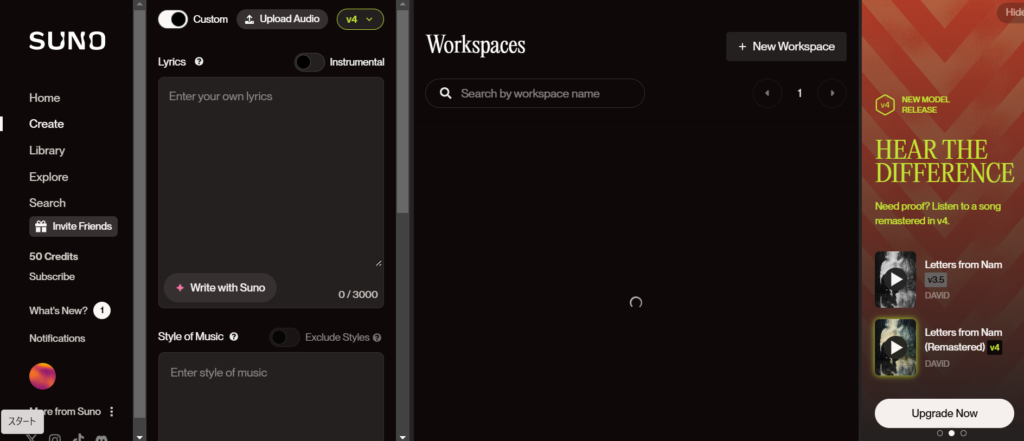
Task: Open the More from Suno three-dot menu
Action: 112,412
